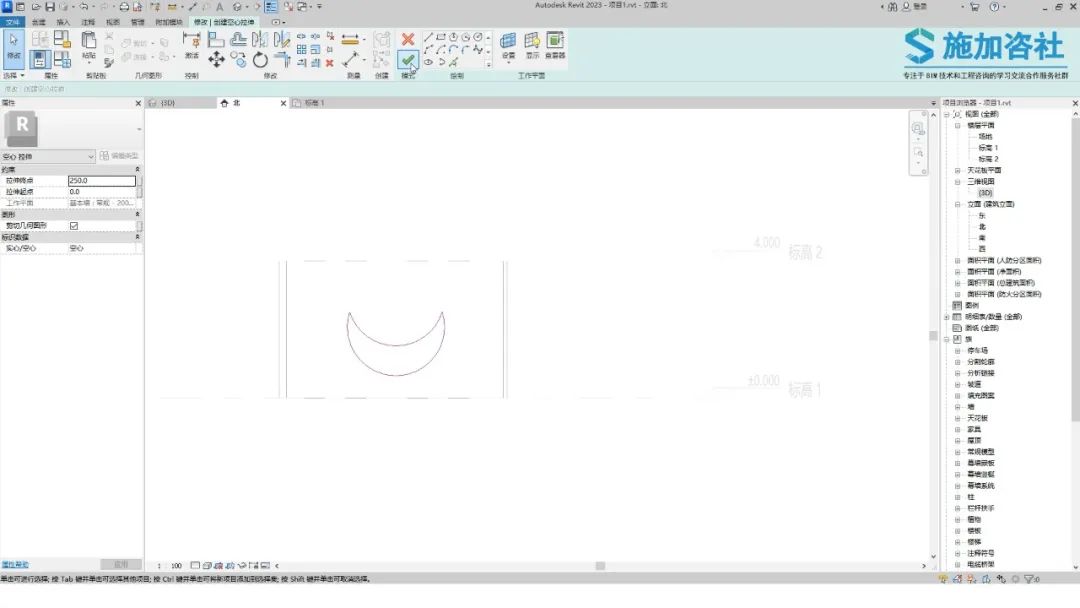1080x608 pixels.
Task: Click the Apply button in Properties panel
Action: coord(121,565)
